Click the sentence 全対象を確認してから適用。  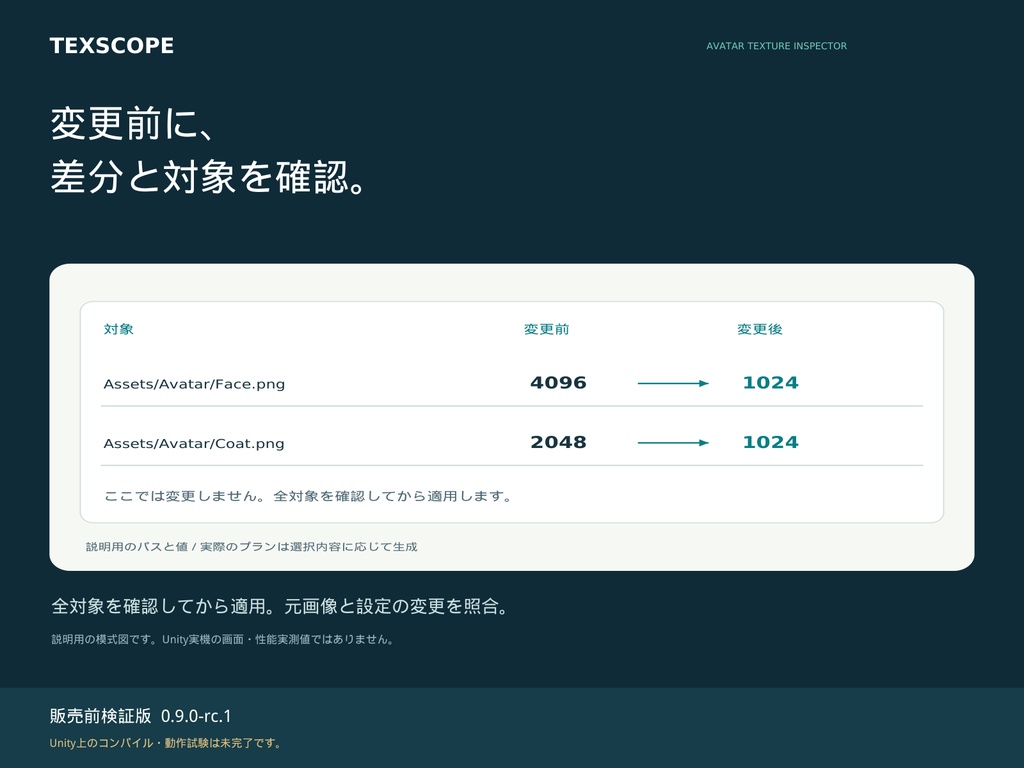point(165,607)
